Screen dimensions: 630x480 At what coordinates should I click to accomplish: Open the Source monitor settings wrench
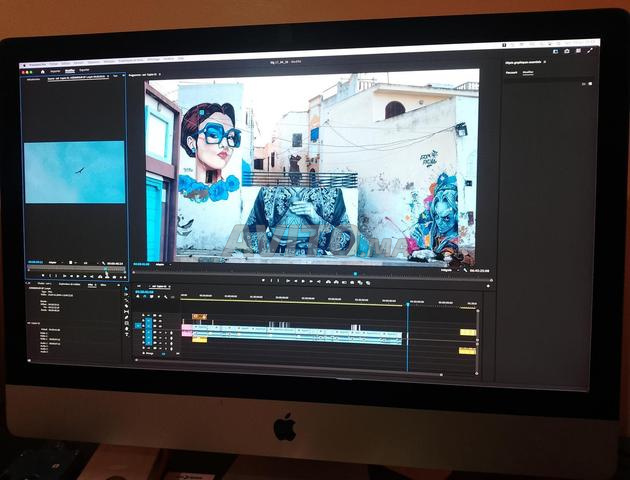click(x=103, y=263)
